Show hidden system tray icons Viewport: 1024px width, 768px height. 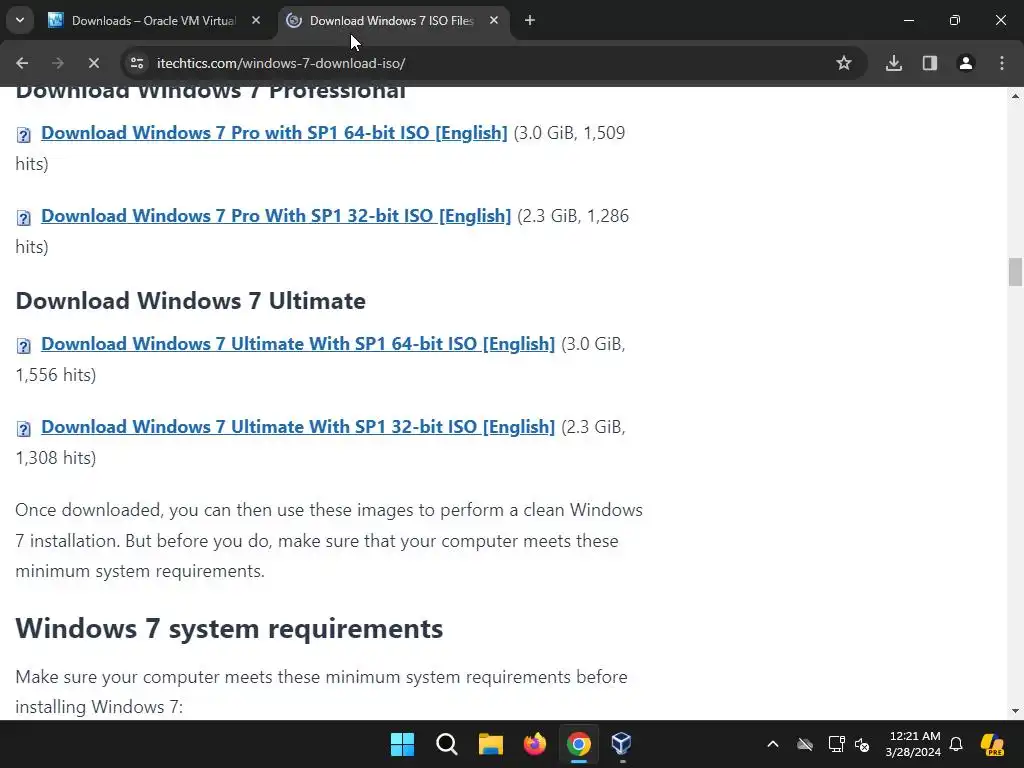pyautogui.click(x=773, y=744)
